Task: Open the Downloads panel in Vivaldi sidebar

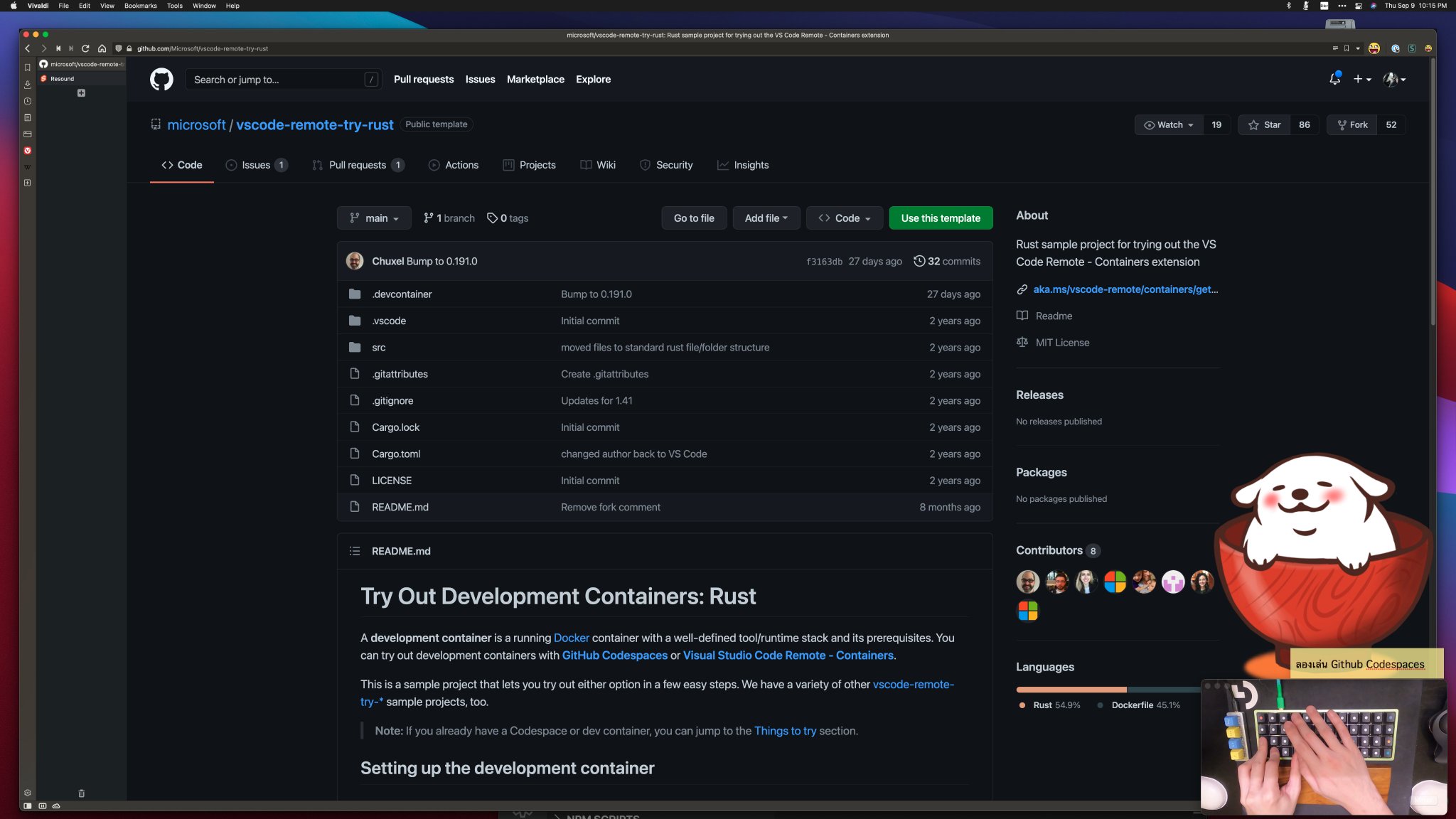Action: 27,84
